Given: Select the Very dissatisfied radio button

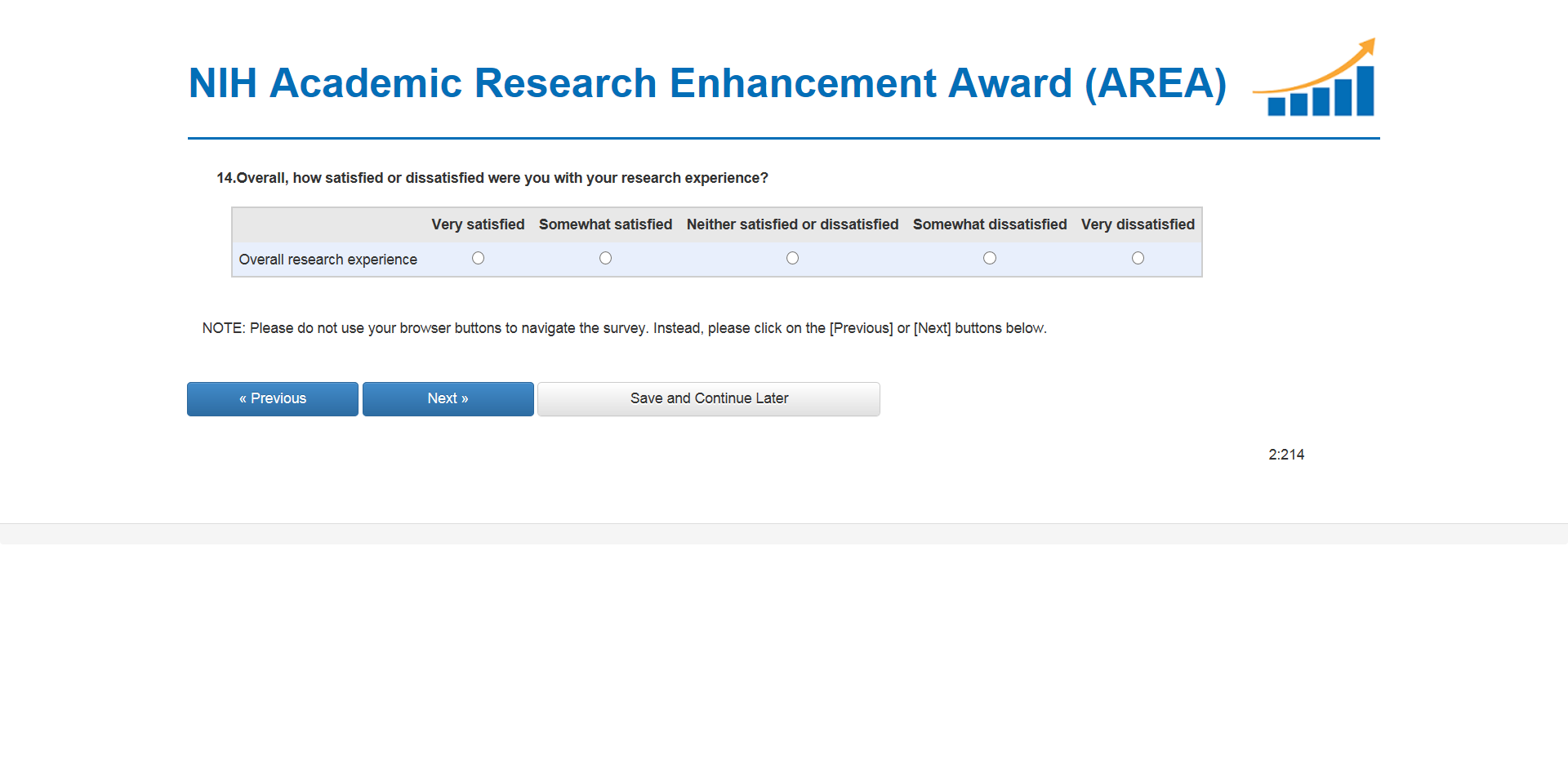Looking at the screenshot, I should click(1138, 258).
